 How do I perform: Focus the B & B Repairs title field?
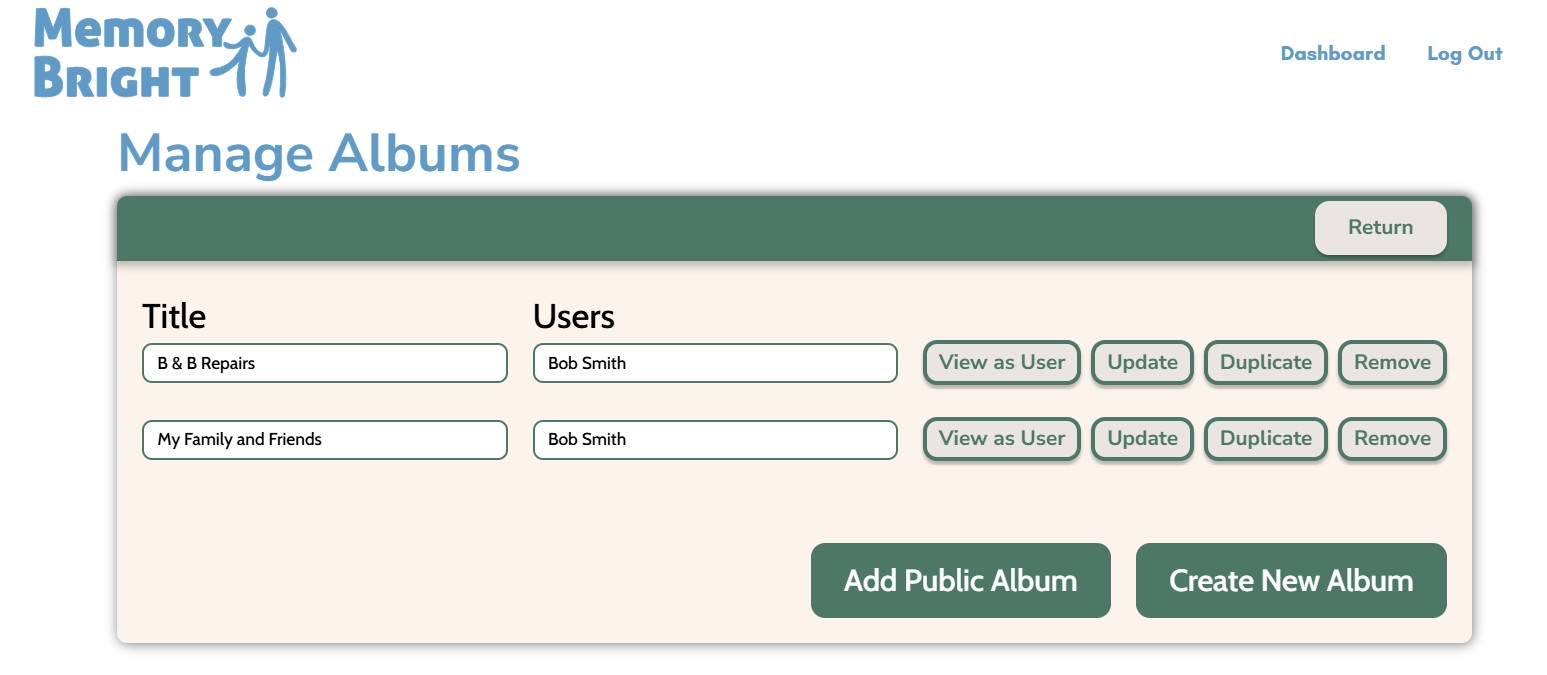324,363
